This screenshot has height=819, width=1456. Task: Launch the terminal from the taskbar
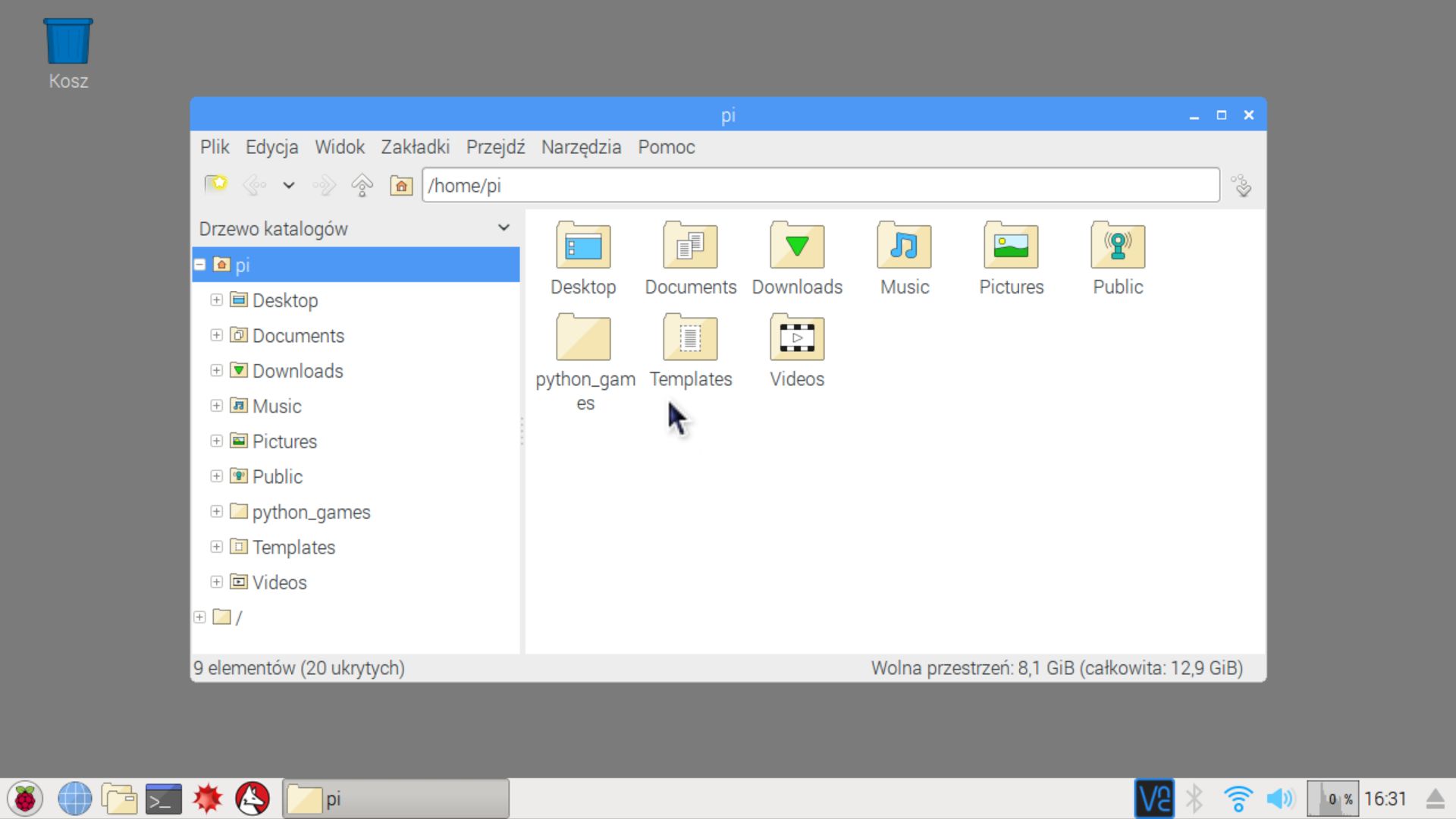coord(163,799)
